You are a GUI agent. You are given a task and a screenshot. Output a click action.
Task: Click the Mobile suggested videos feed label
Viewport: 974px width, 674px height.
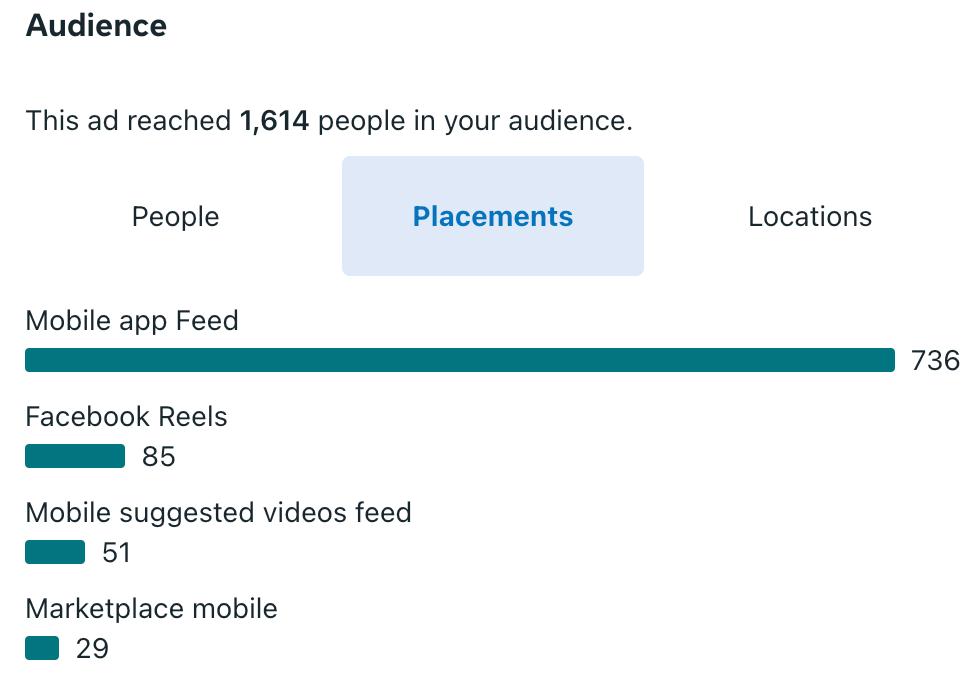coord(218,513)
